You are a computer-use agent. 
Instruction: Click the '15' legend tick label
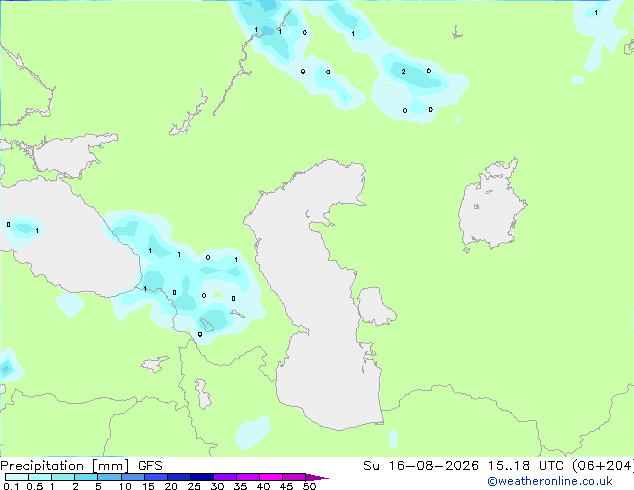pyautogui.click(x=148, y=486)
